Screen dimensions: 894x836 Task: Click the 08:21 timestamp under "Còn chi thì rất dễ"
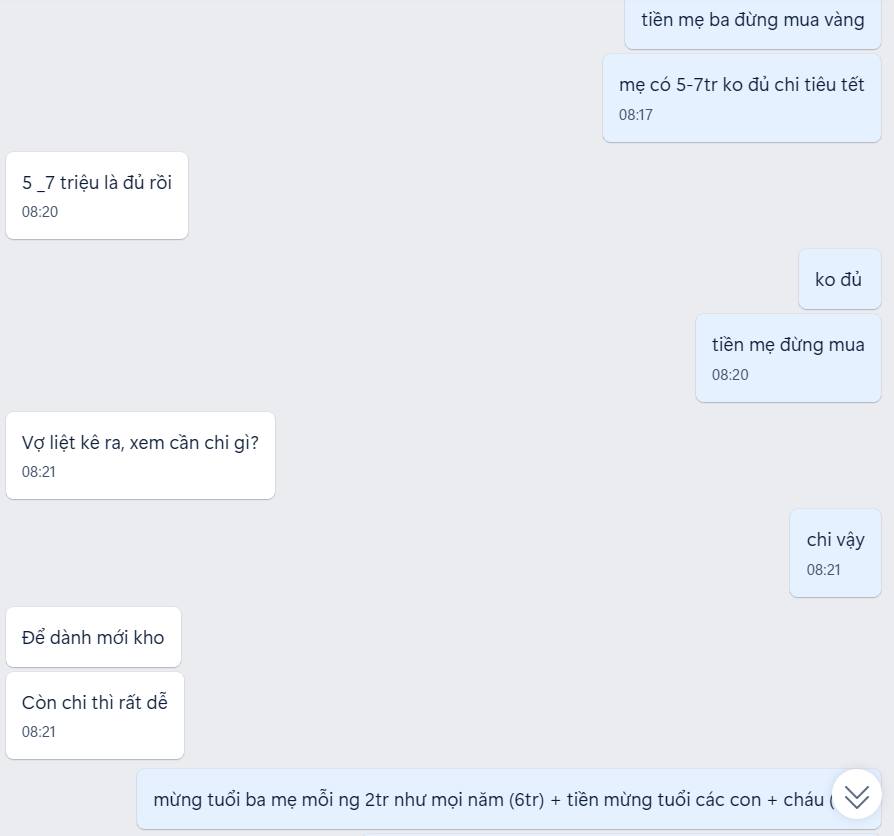pos(39,732)
